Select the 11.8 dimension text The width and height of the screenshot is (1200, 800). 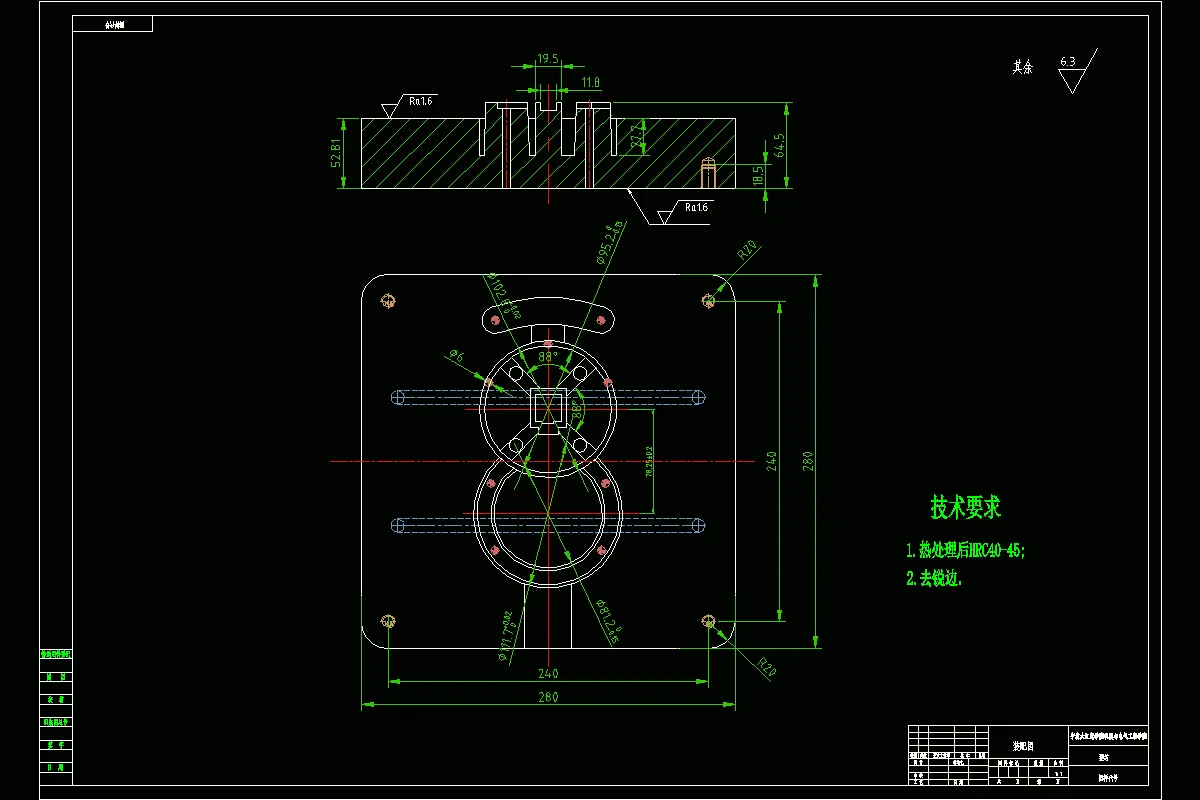[591, 82]
